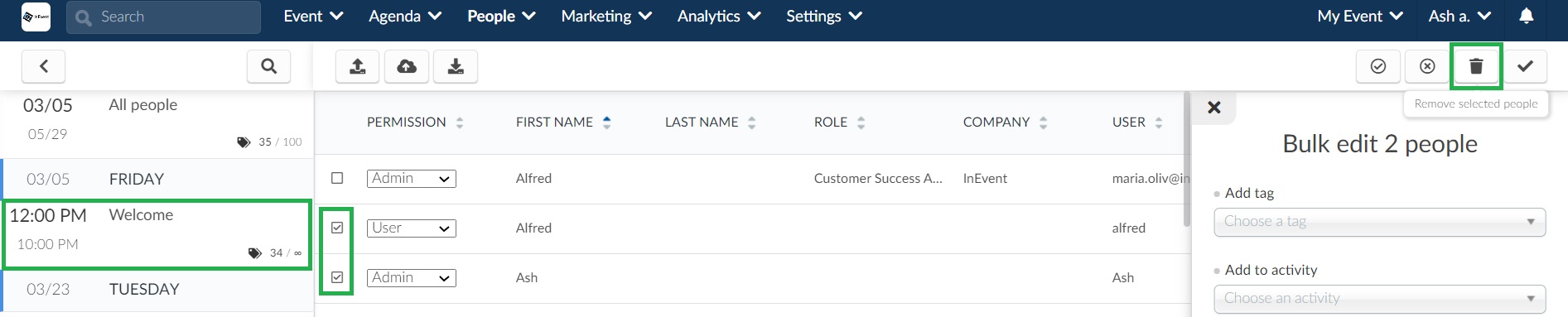Expand the Choose an activity dropdown
Viewport: 1568px width, 317px height.
[x=1379, y=299]
